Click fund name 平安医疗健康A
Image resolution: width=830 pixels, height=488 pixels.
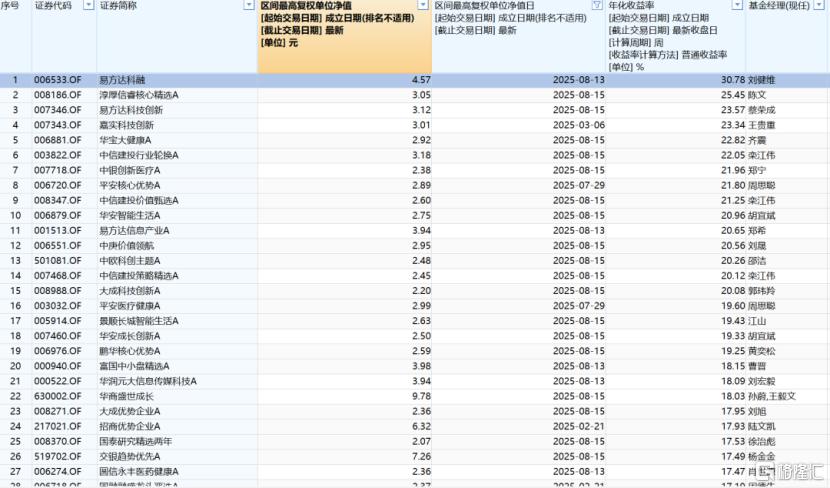tap(130, 306)
